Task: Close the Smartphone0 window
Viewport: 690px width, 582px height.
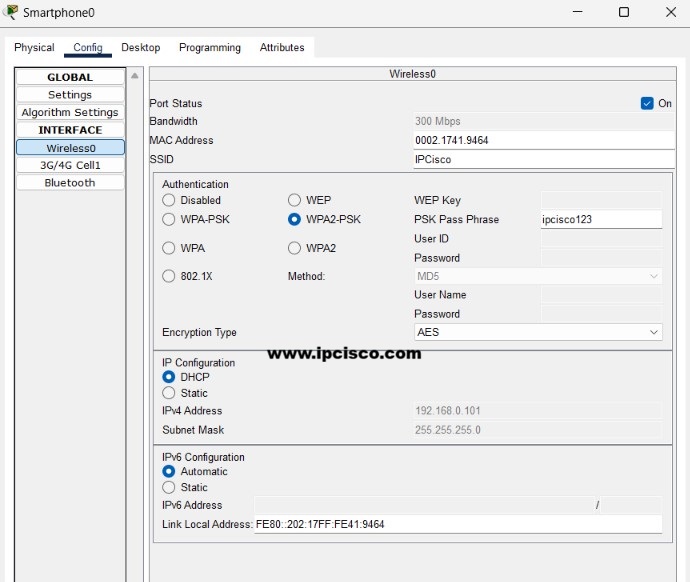Action: tap(671, 12)
